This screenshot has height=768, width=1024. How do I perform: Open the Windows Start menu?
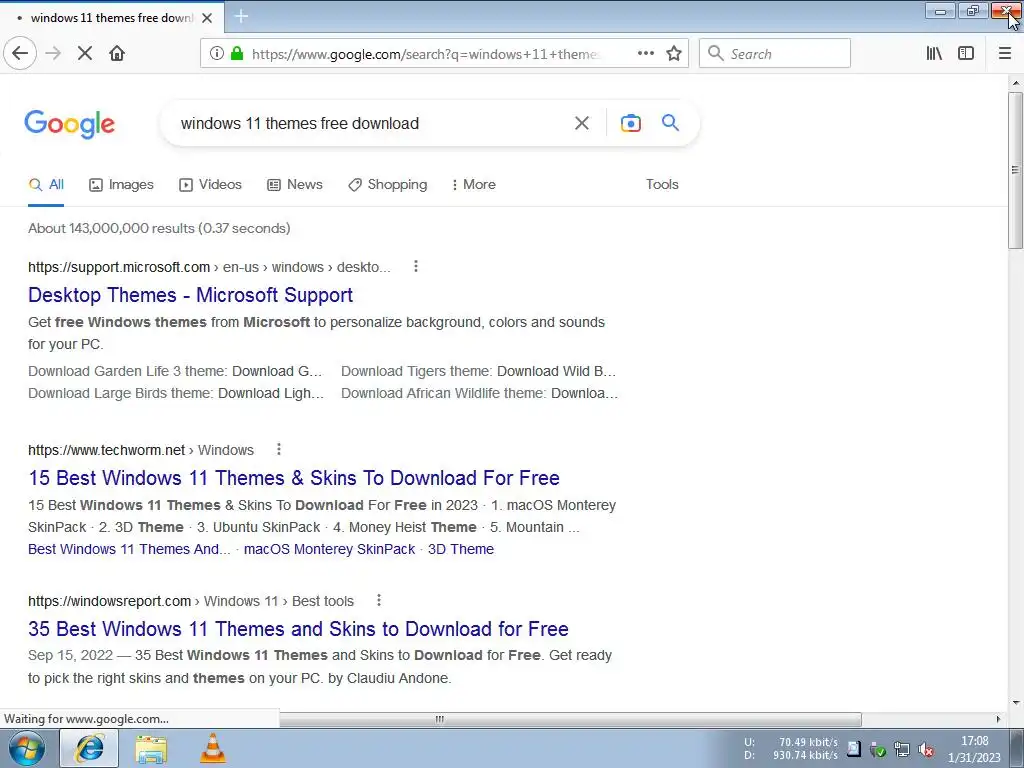click(x=27, y=748)
